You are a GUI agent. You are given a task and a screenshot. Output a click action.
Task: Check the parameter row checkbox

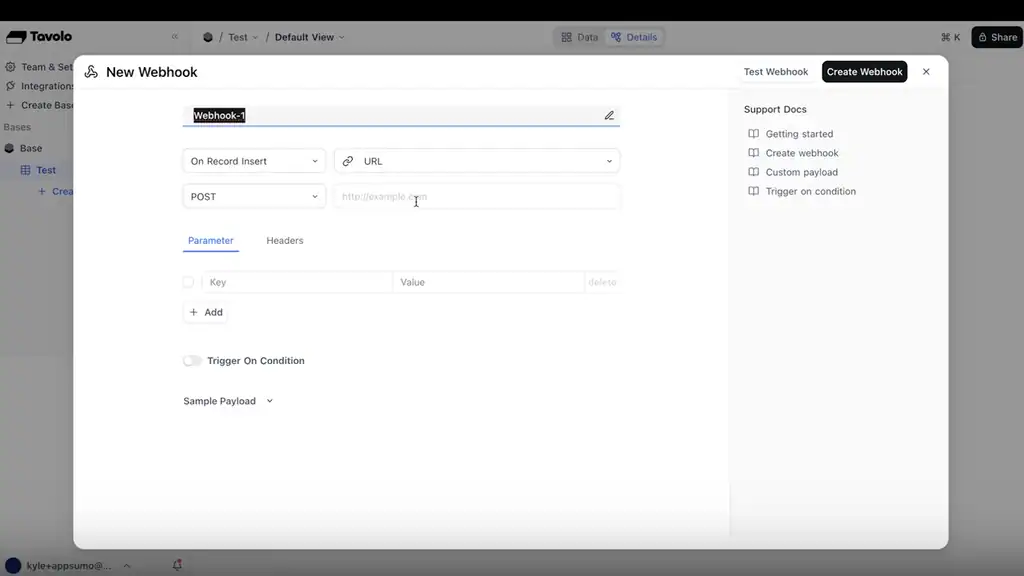coord(188,282)
